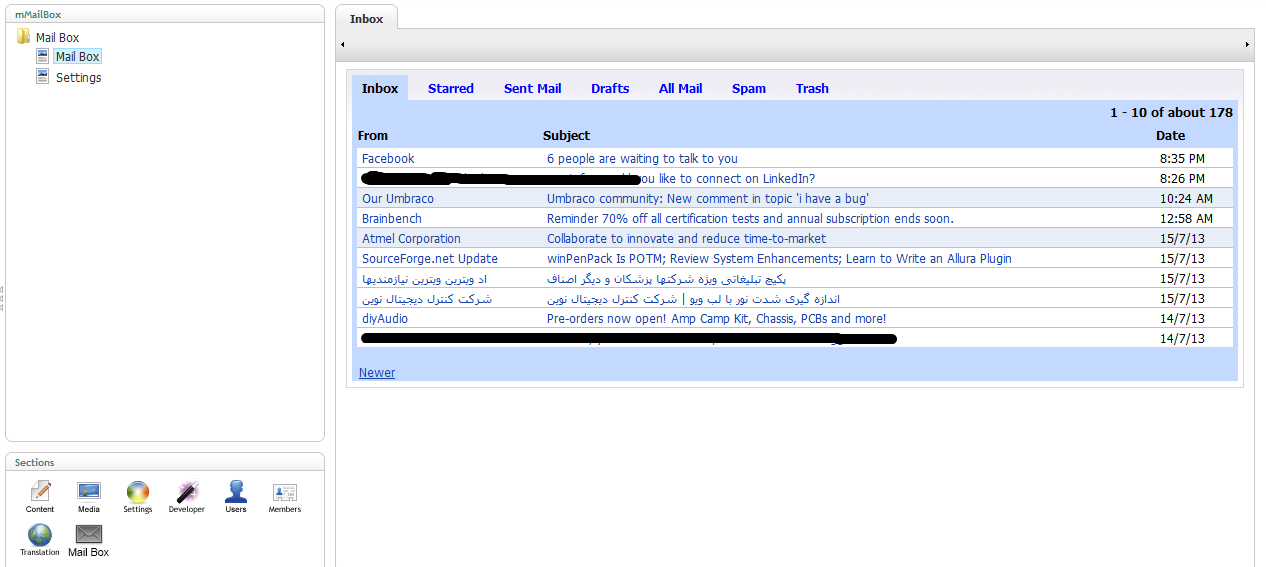The height and width of the screenshot is (567, 1266).
Task: Click '1 - 10 of about 178' count text
Action: 1171,112
